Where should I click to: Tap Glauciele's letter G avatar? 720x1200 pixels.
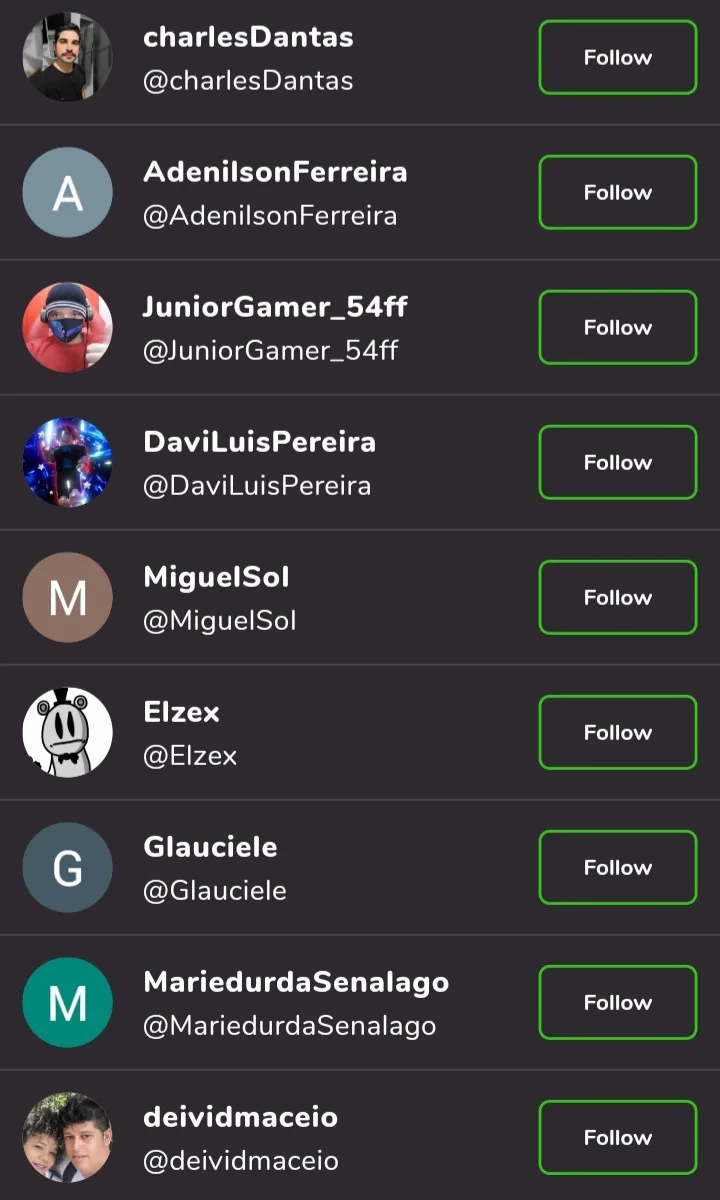click(68, 868)
